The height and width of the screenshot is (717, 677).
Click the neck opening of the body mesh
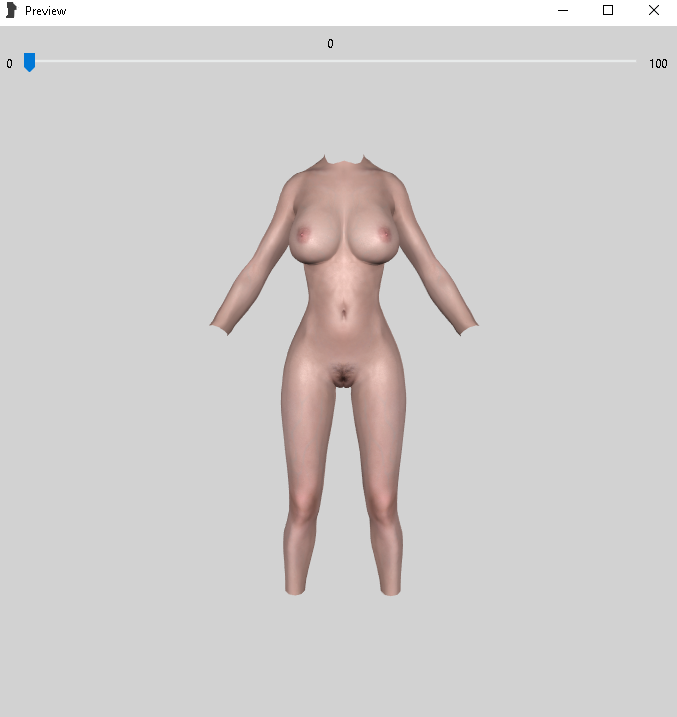pos(344,161)
